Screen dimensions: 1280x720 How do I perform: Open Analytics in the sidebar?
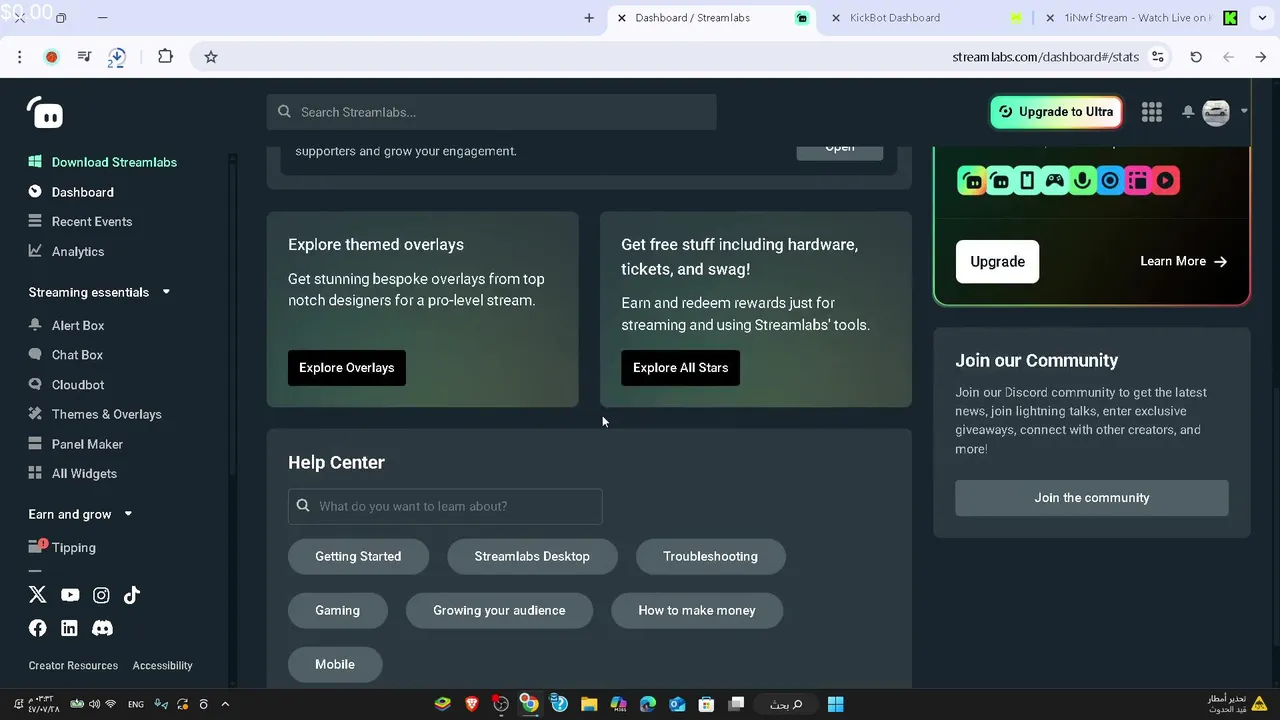click(x=78, y=251)
